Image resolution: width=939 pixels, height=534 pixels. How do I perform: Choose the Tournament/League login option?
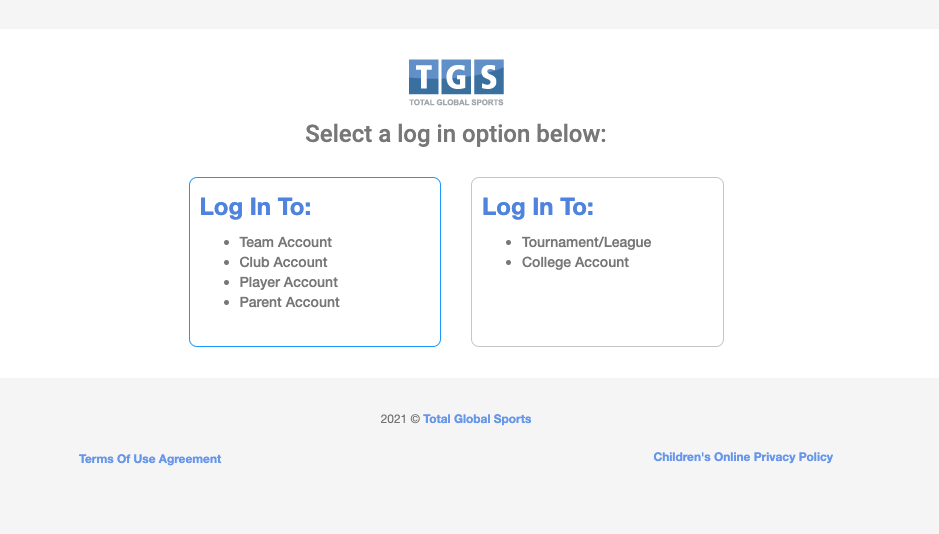click(586, 242)
